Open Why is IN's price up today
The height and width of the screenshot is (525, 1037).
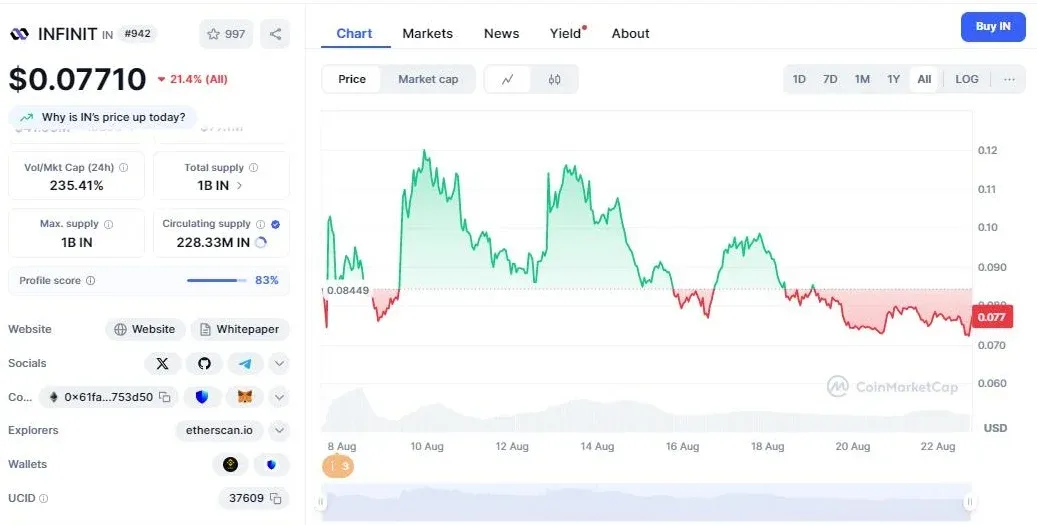[x=103, y=118]
